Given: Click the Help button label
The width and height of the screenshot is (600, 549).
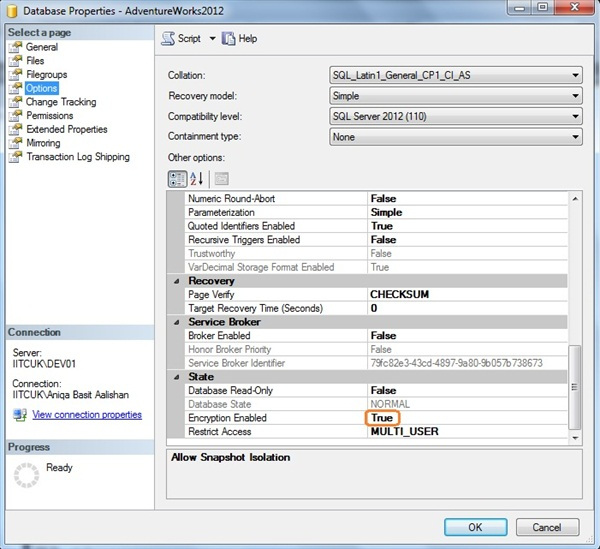Looking at the screenshot, I should 248,39.
